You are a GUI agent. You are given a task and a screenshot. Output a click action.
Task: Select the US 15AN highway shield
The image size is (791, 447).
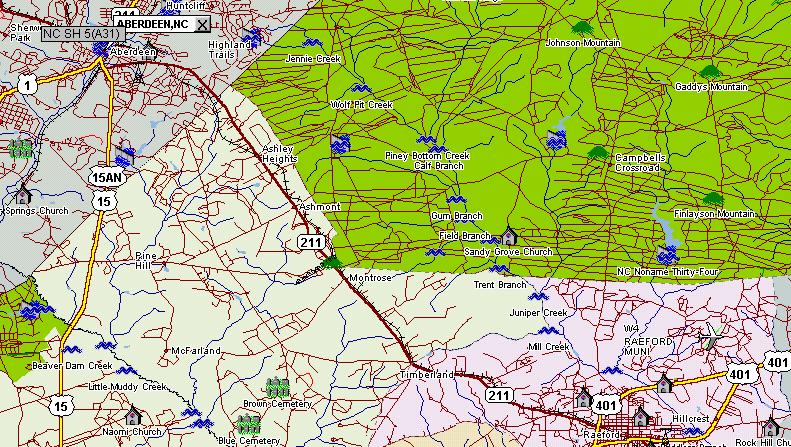105,178
